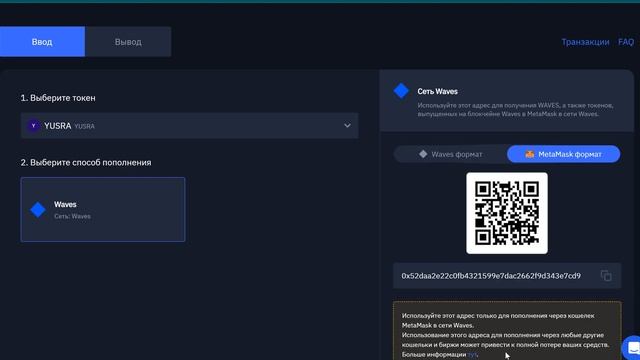
Task: Open the Транзакции link
Action: click(585, 42)
